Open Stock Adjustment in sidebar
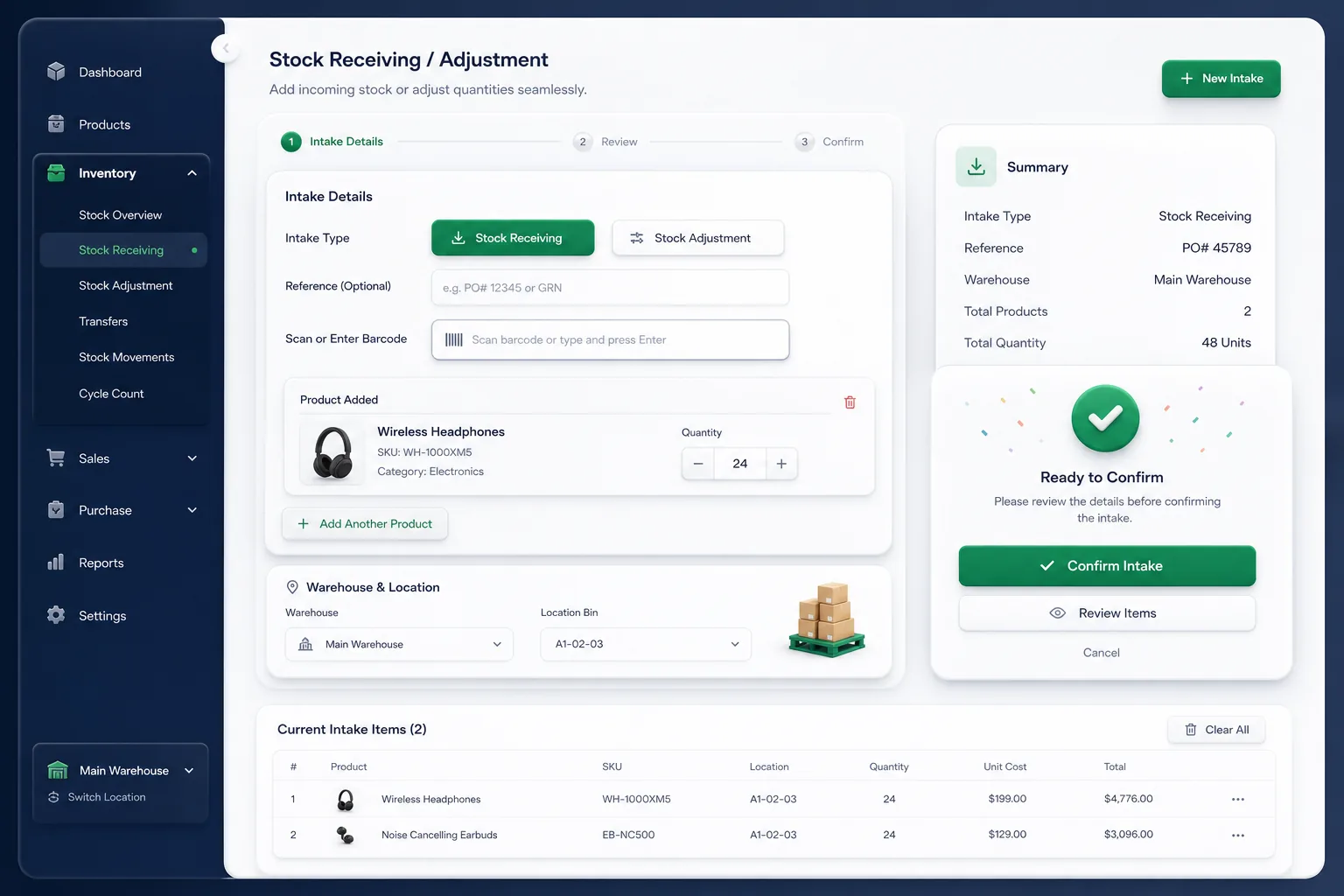This screenshot has height=896, width=1344. pos(125,285)
